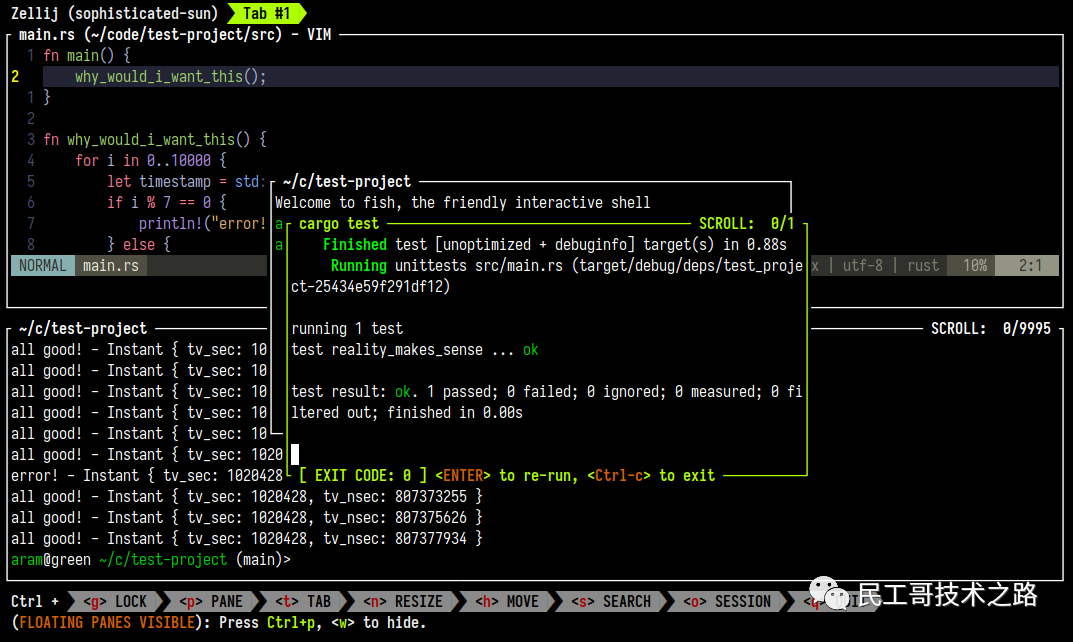Click the FLOATING PANES VISIBLE status text
This screenshot has width=1073, height=642.
[107, 623]
